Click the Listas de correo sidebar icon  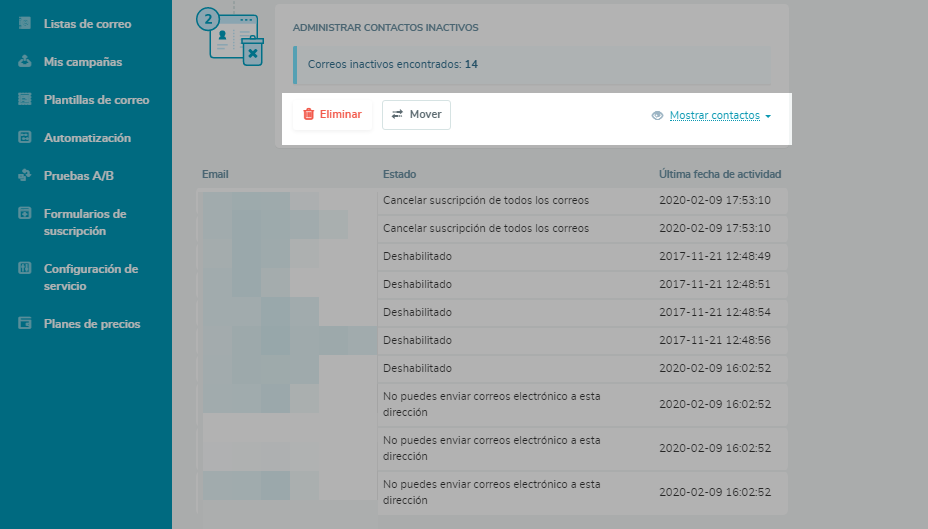(25, 23)
